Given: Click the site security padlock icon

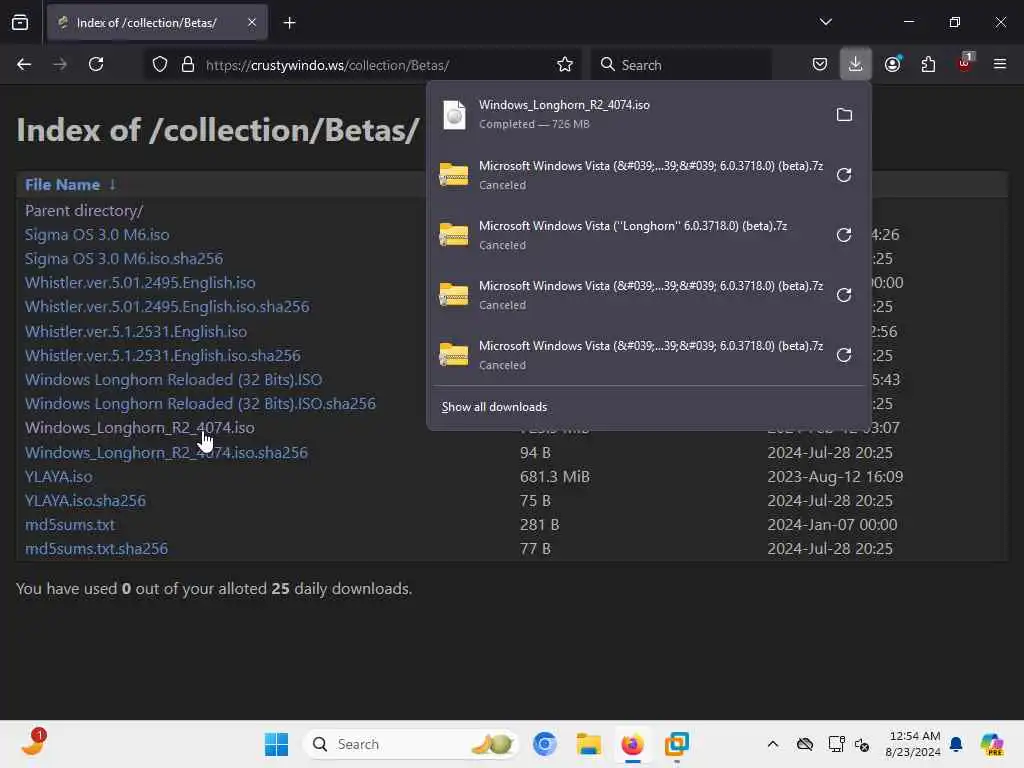Looking at the screenshot, I should pyautogui.click(x=188, y=65).
